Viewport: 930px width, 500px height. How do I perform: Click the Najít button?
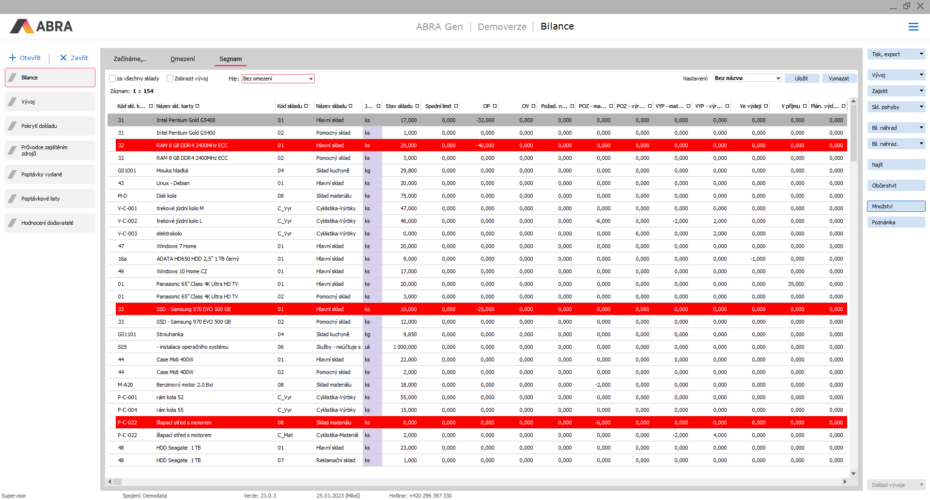(896, 165)
